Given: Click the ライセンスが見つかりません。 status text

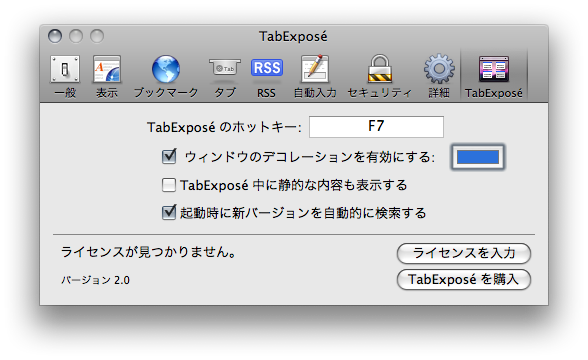Looking at the screenshot, I should (149, 252).
